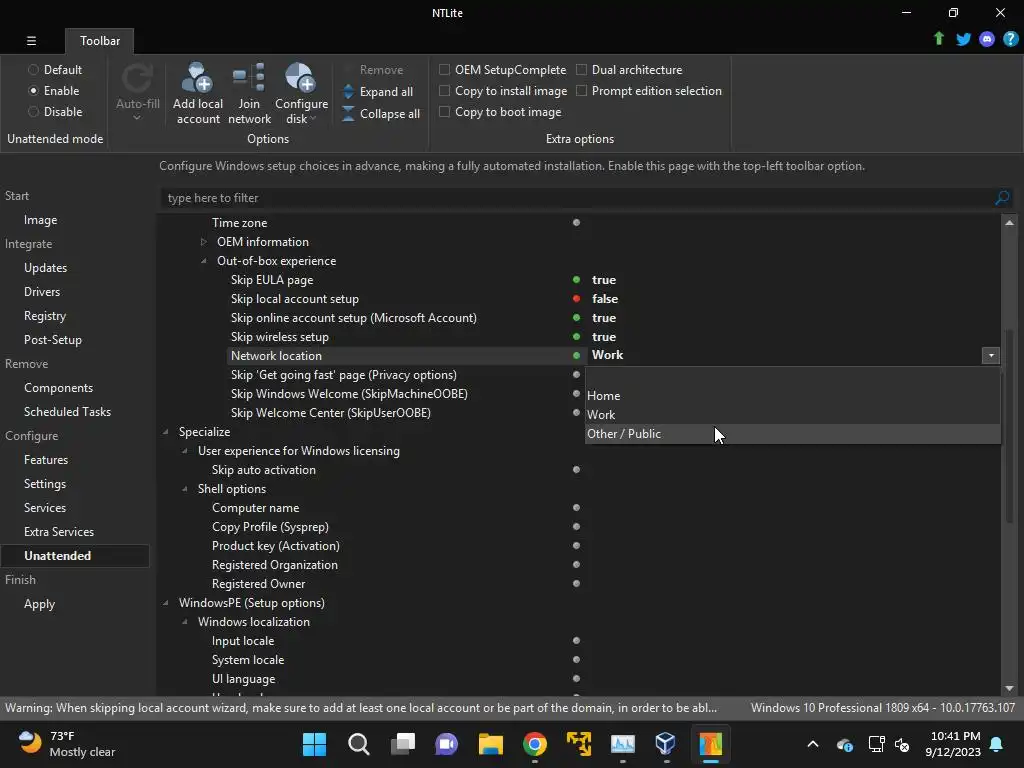Select the Default unattended mode radio
Image resolution: width=1024 pixels, height=768 pixels.
(33, 69)
